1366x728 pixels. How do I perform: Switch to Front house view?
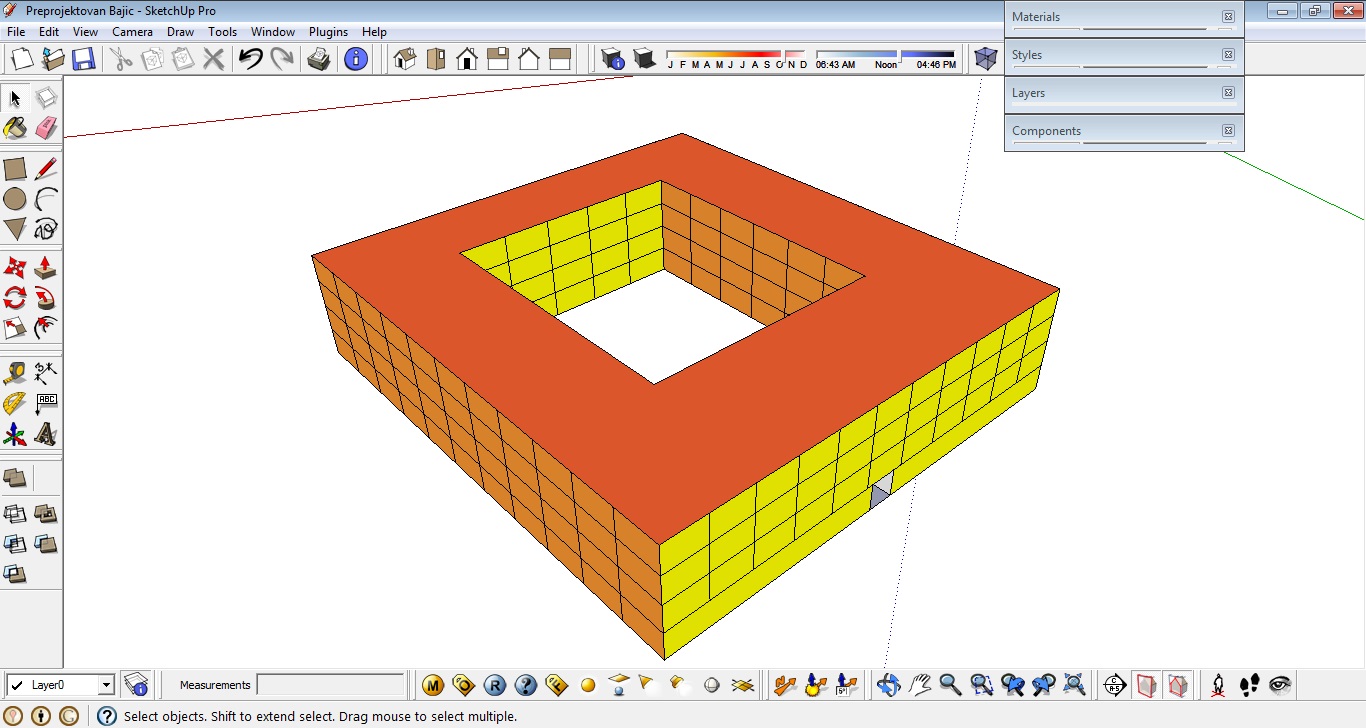coord(467,59)
